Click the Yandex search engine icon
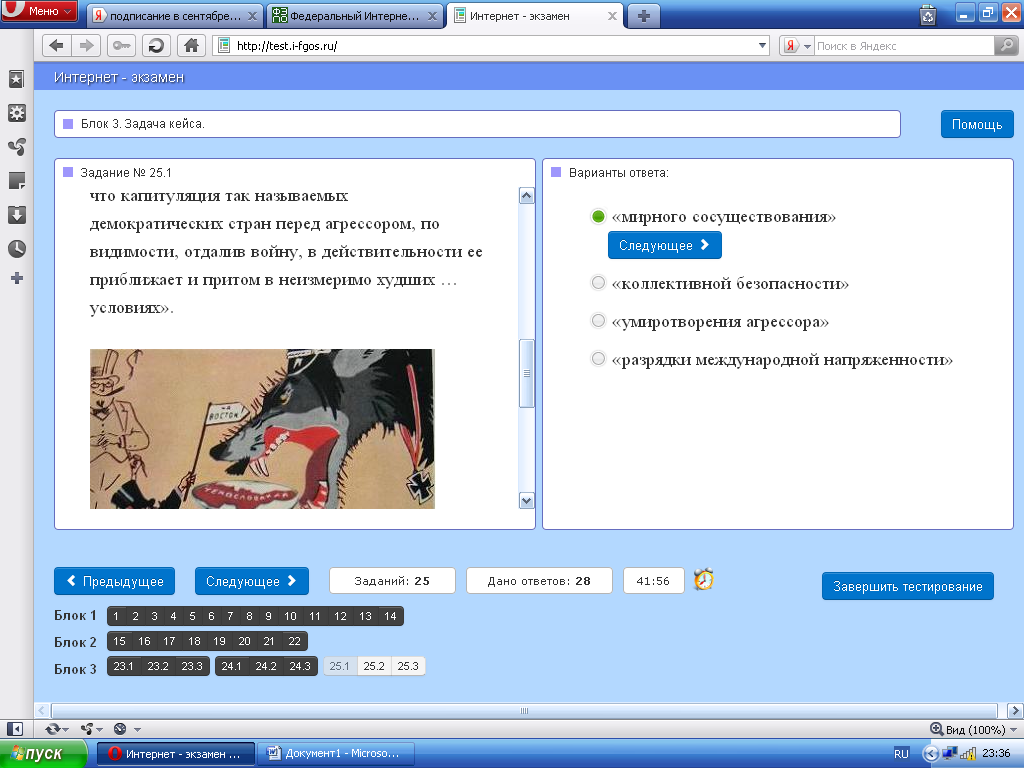 pos(791,46)
